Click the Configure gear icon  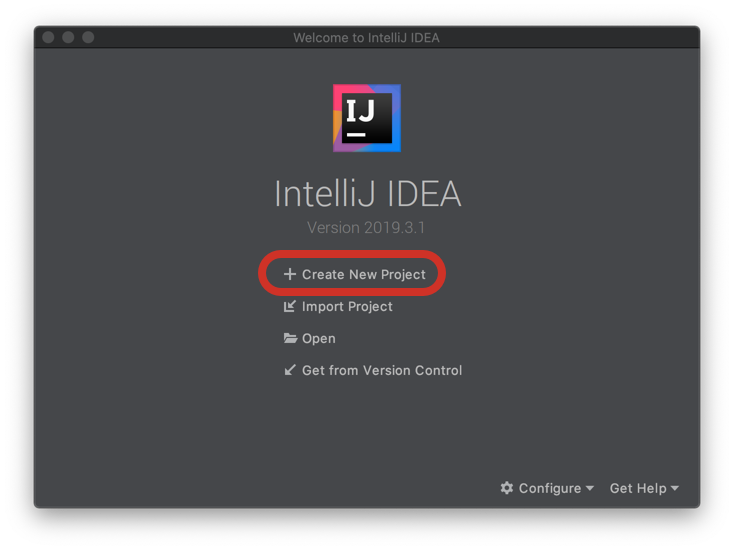(x=506, y=488)
